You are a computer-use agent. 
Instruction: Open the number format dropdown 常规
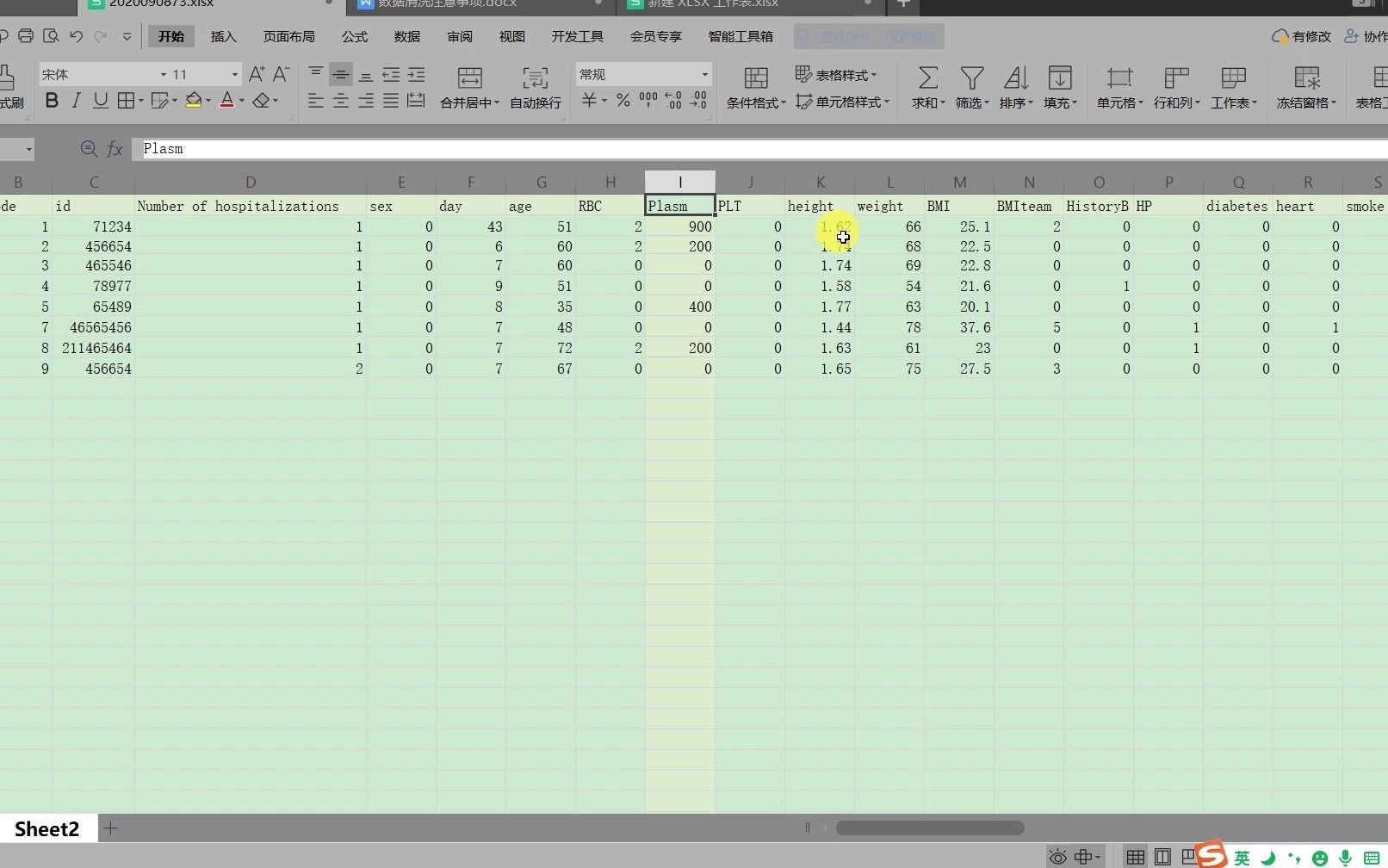[704, 75]
